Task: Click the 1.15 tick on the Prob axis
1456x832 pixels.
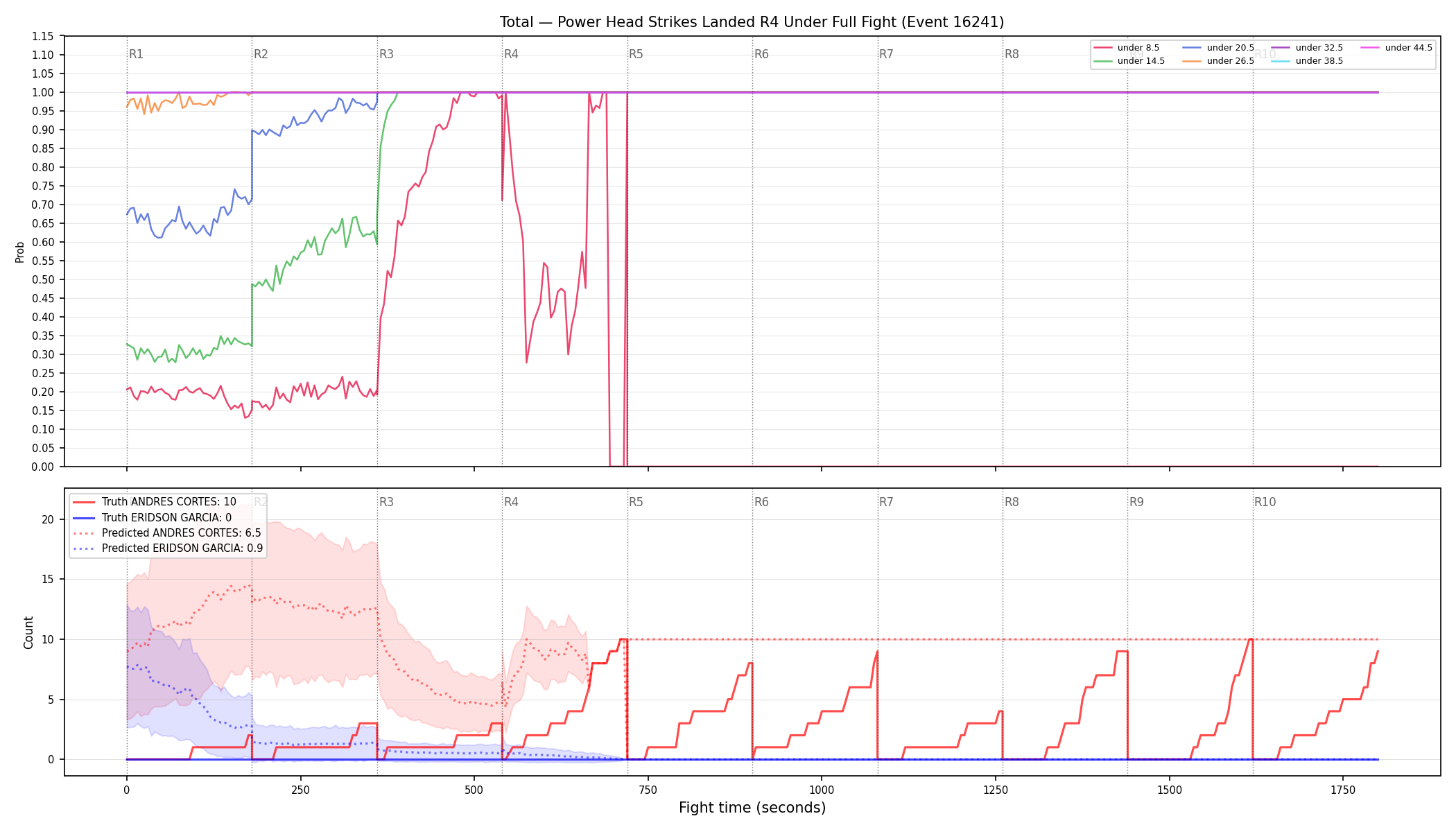Action: (x=43, y=36)
